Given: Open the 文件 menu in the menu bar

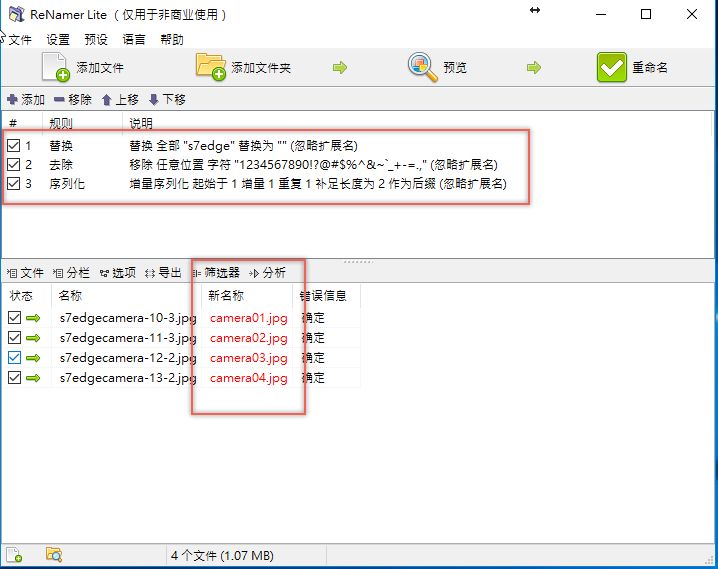Looking at the screenshot, I should point(20,40).
